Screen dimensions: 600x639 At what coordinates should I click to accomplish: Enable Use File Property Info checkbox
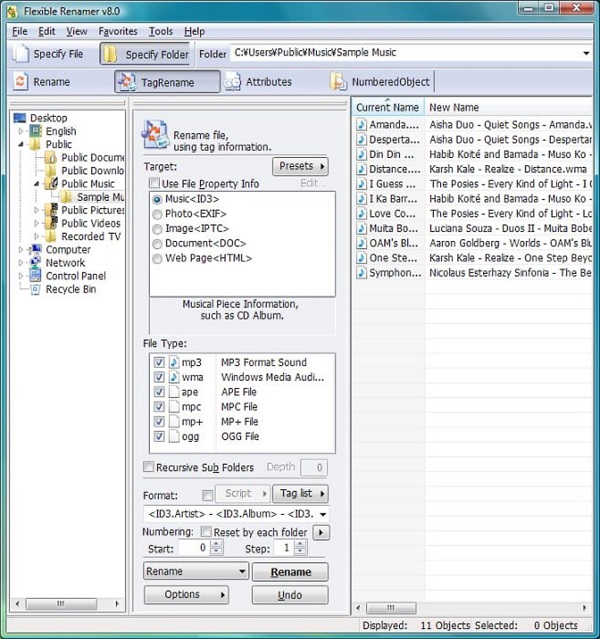[154, 184]
